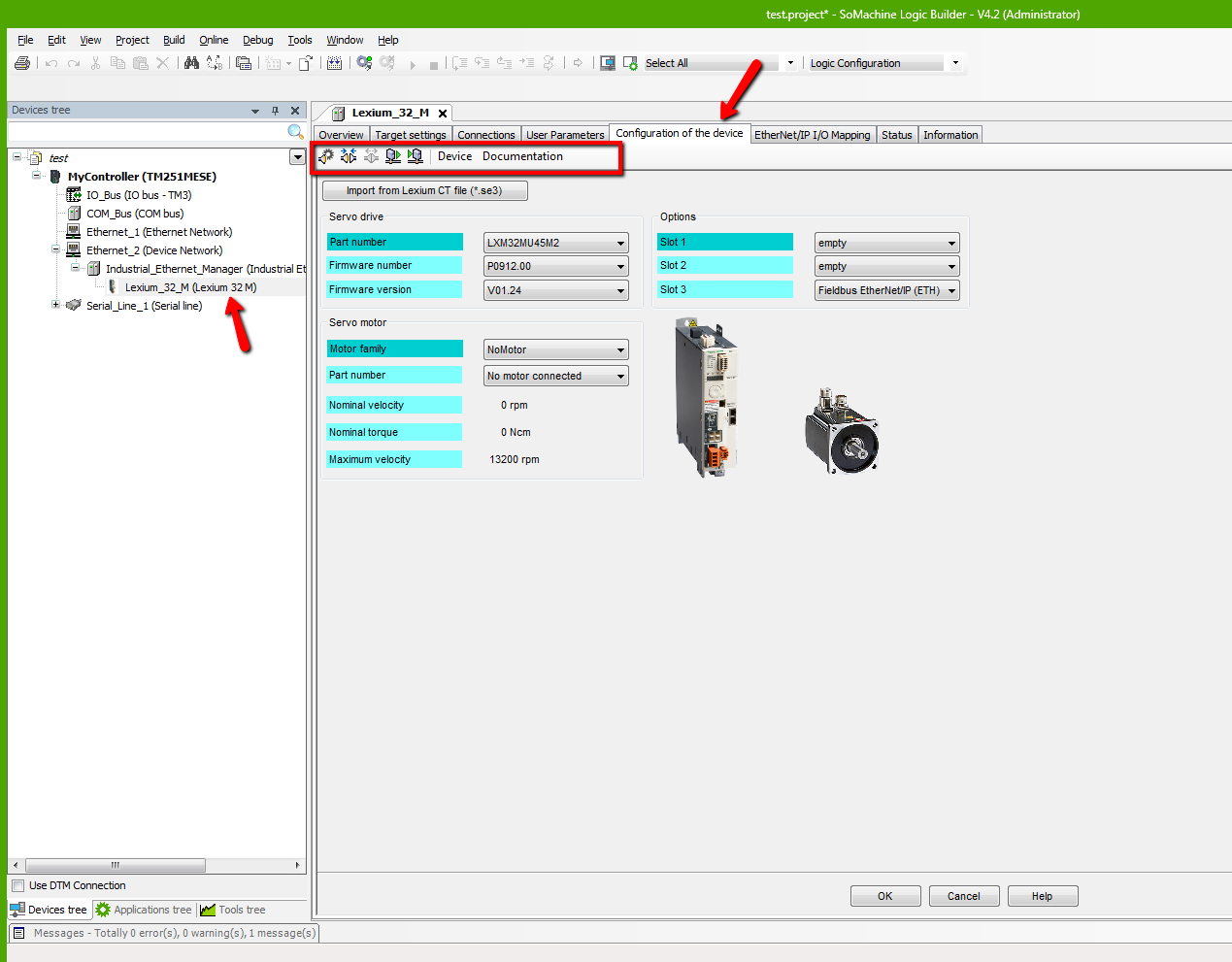Click the fifth icon in the device toolbar
This screenshot has height=962, width=1232.
416,155
